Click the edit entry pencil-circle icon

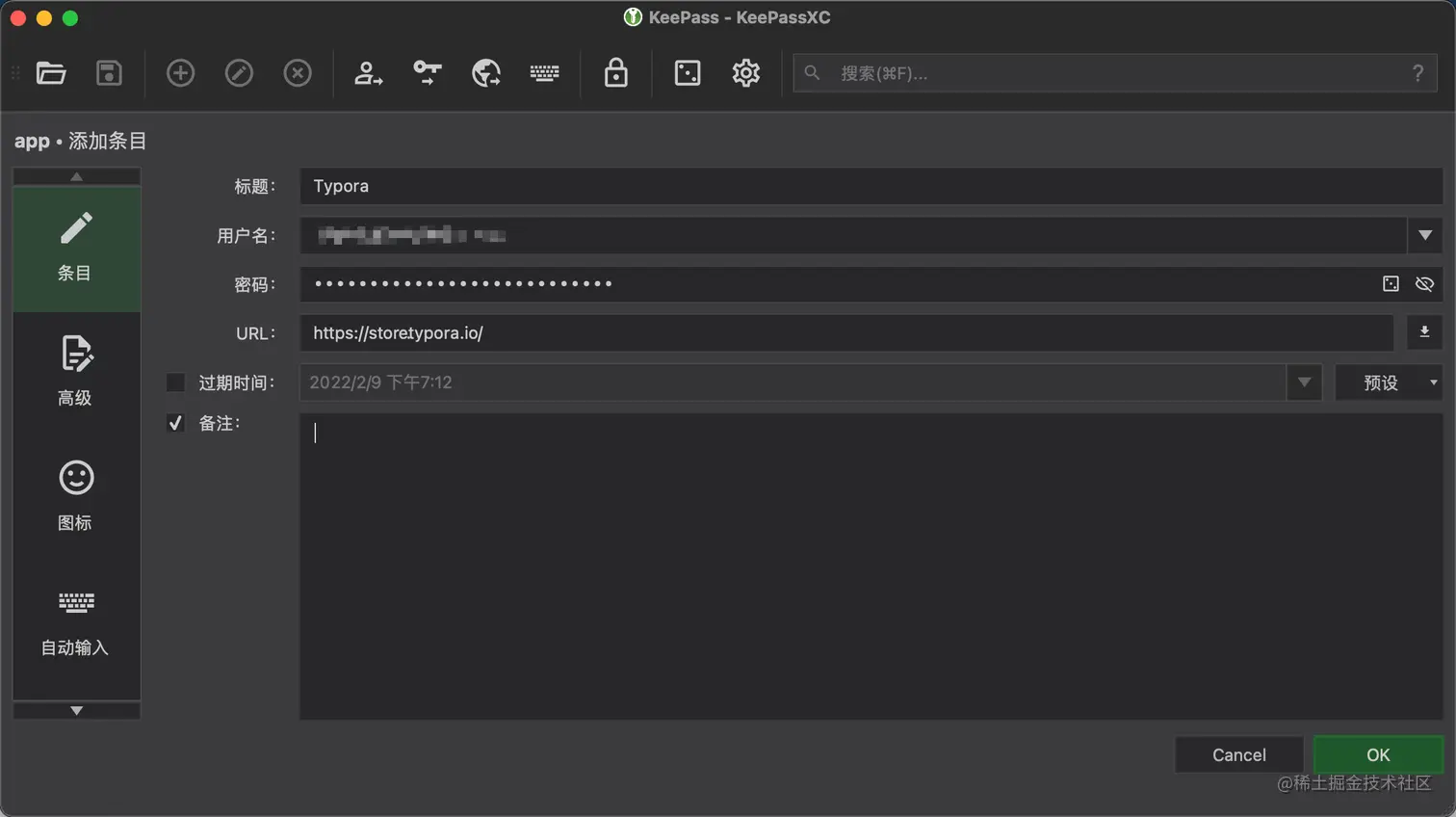tap(239, 73)
